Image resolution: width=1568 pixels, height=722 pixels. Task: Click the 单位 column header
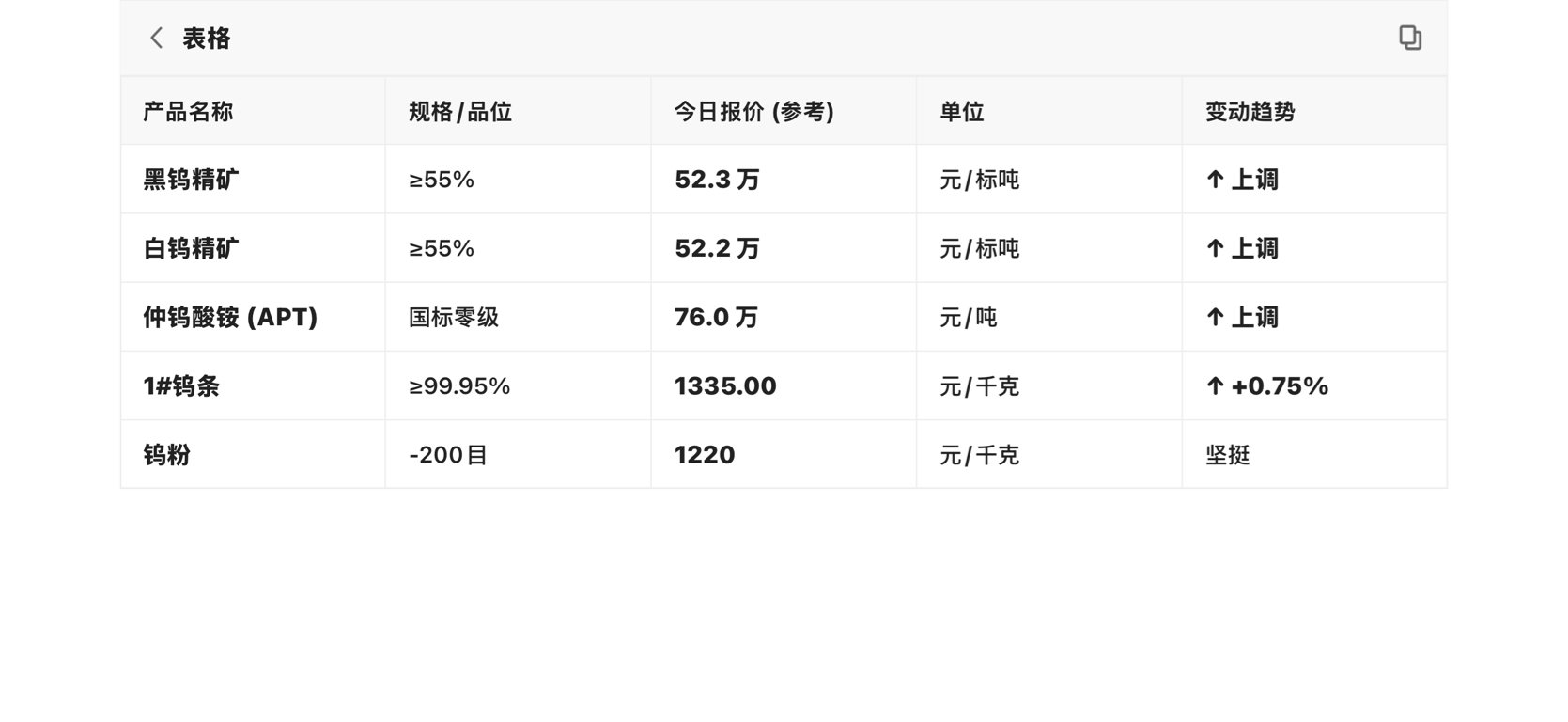962,112
